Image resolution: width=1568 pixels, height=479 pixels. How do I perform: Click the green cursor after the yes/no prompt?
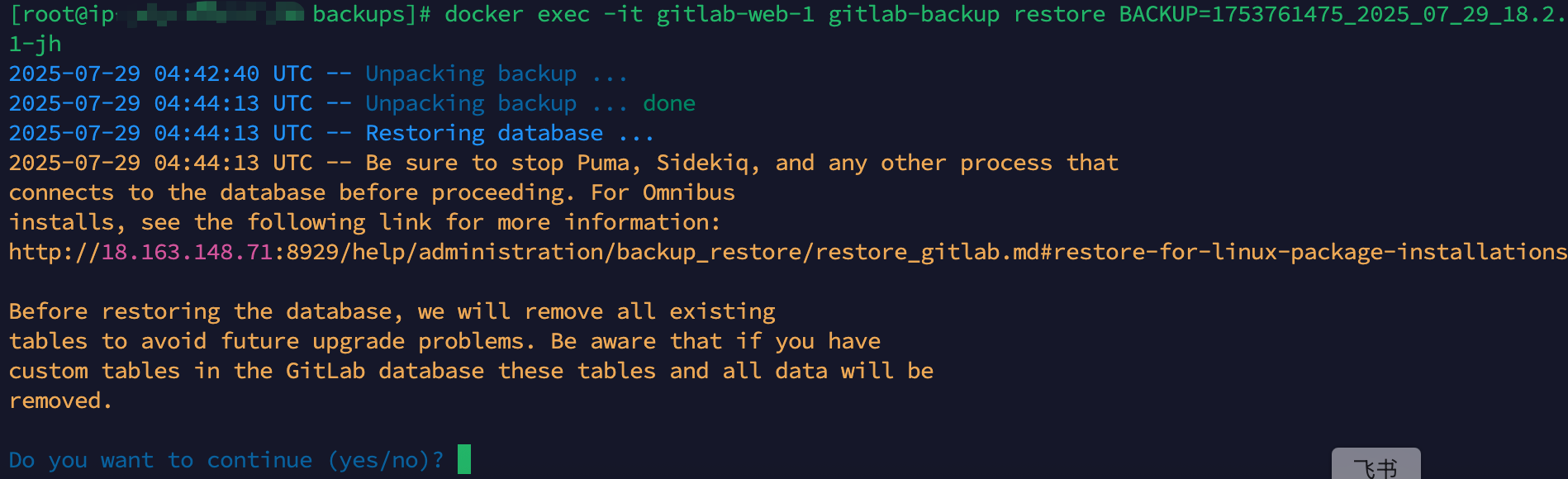(464, 459)
